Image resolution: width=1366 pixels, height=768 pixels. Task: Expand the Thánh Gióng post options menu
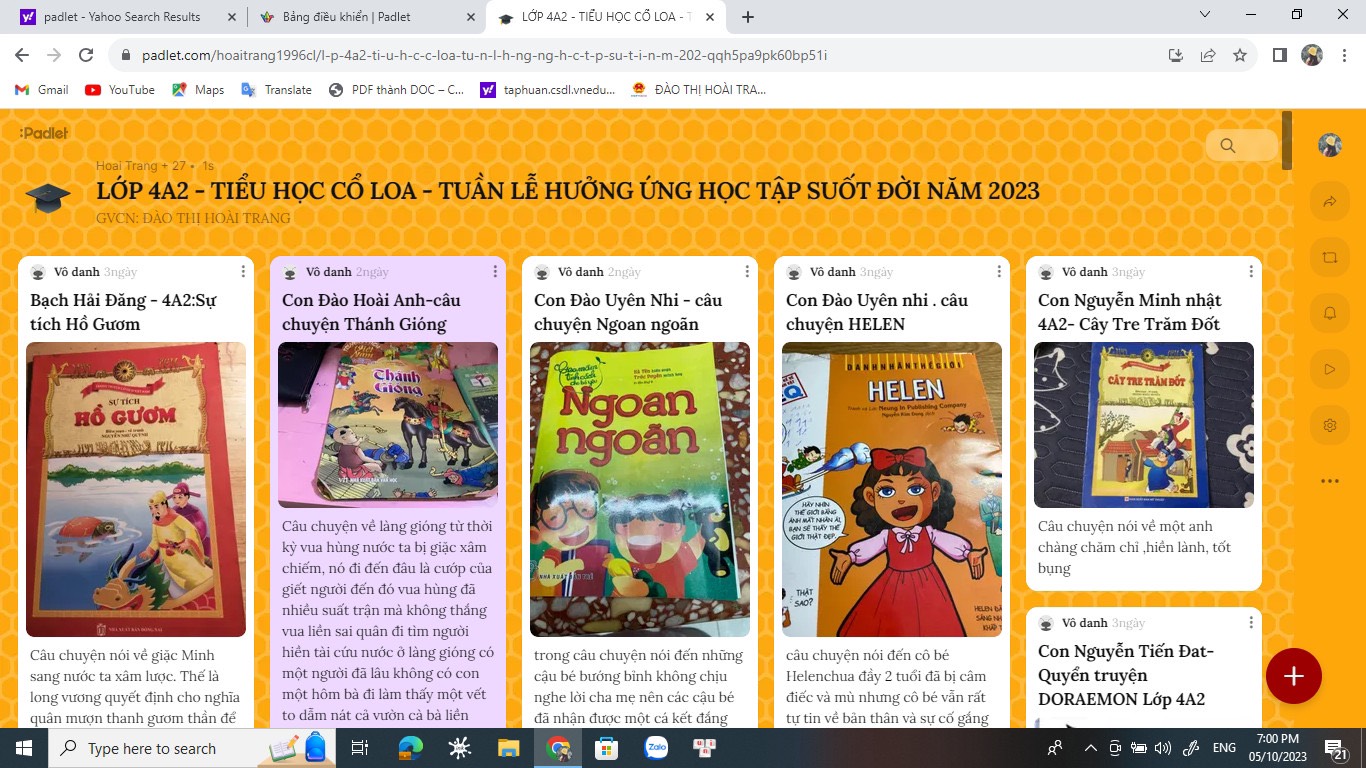click(x=495, y=272)
